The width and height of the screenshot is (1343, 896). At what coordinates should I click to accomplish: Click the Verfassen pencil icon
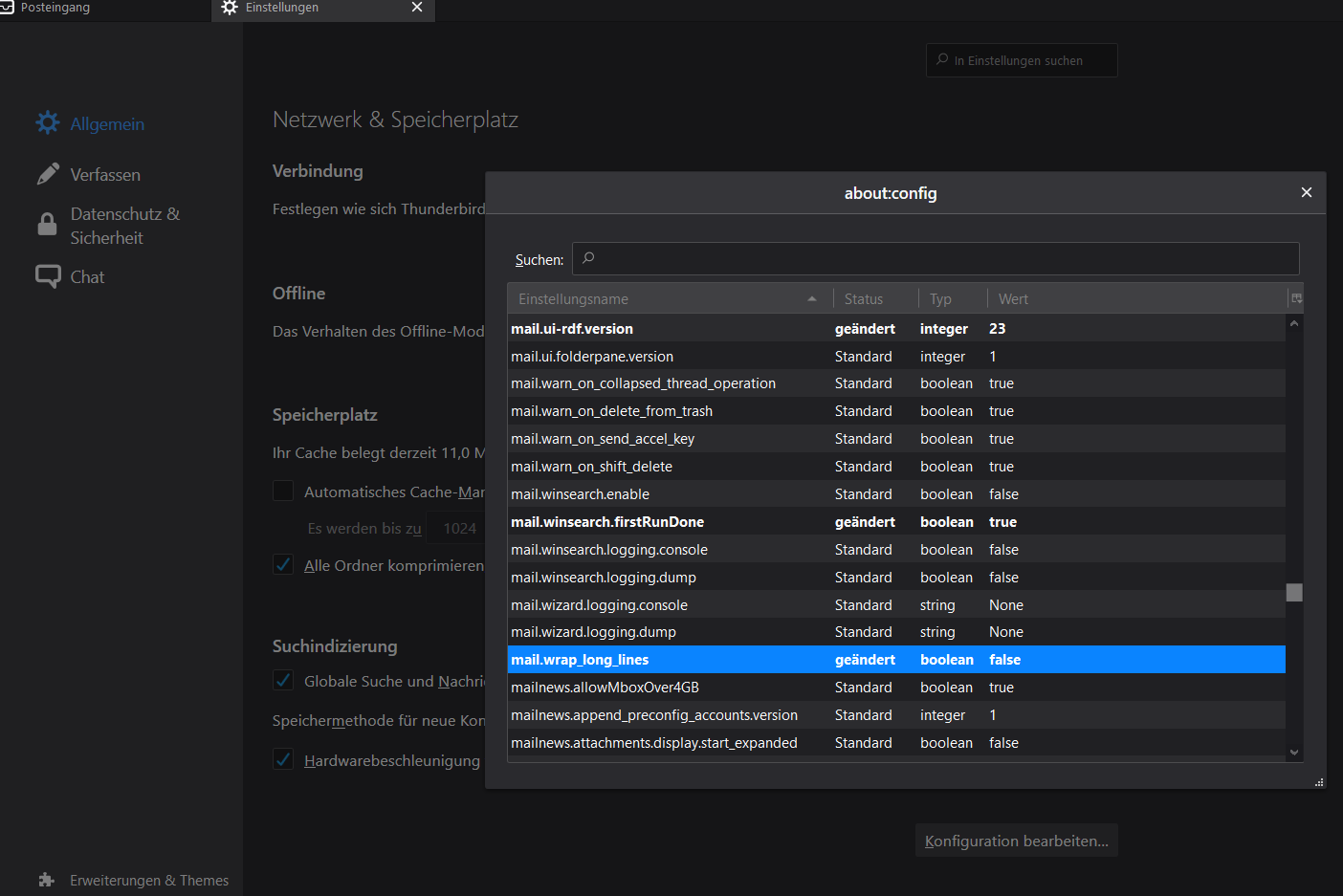[48, 174]
